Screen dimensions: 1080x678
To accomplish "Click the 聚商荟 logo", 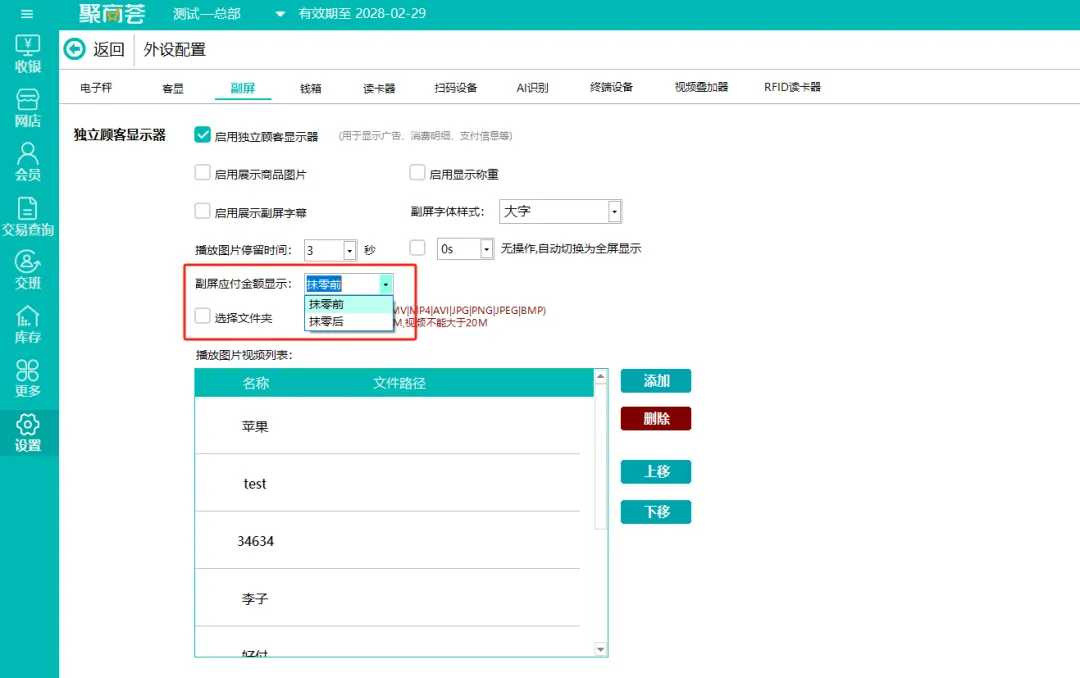I will [x=112, y=14].
